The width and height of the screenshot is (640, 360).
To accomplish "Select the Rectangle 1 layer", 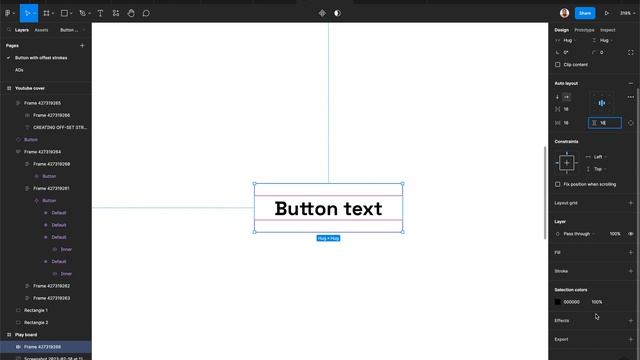I will [x=36, y=310].
